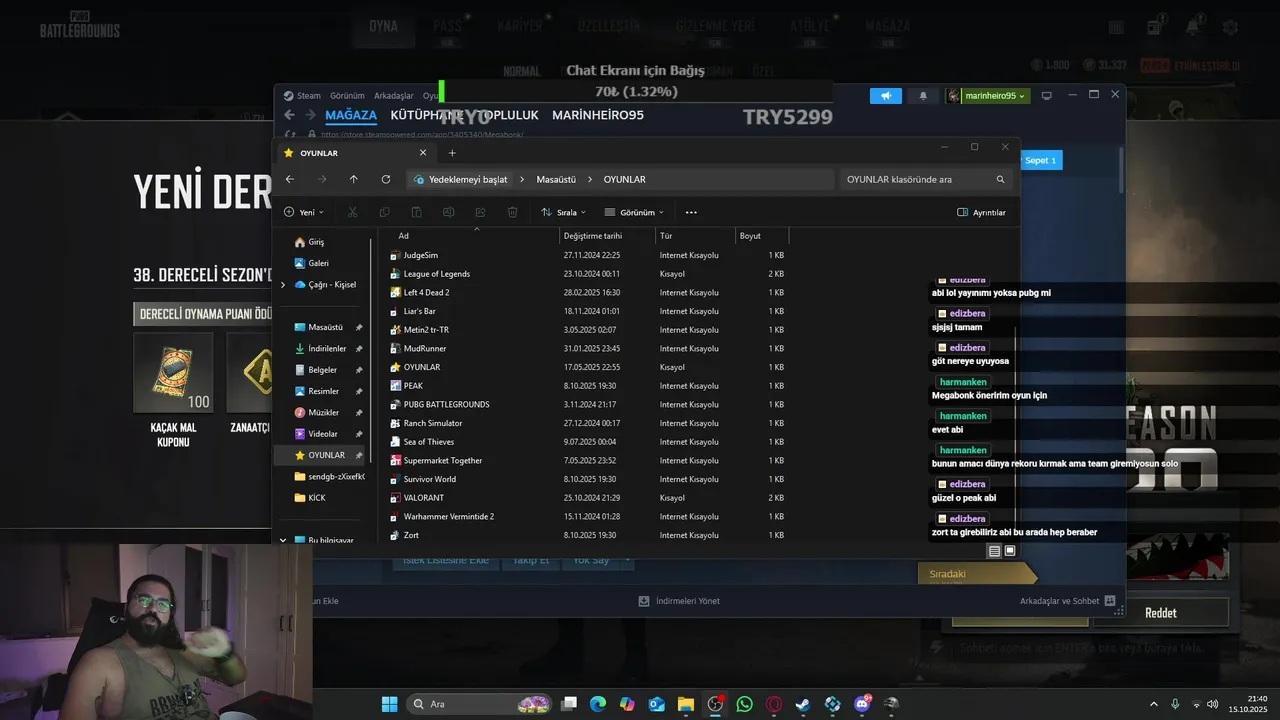Viewport: 1280px width, 720px height.
Task: Open the three-dots more options menu
Action: [691, 212]
